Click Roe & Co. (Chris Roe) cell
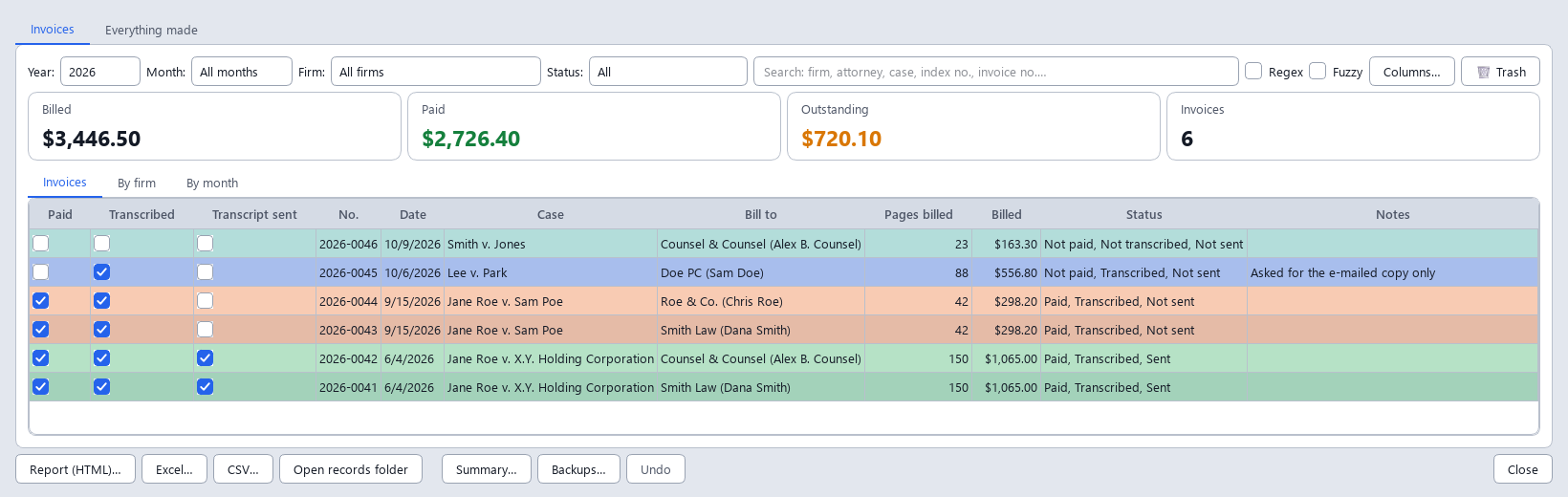Screen dimensions: 1568x497 coord(761,301)
